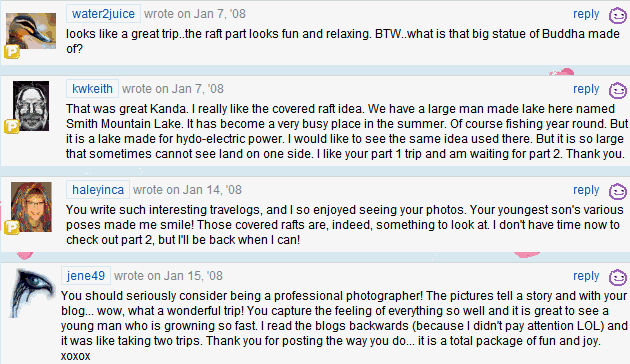Reply to water2juice's Buddha statue comment
Viewport: 630px width, 364px height.
(x=586, y=14)
